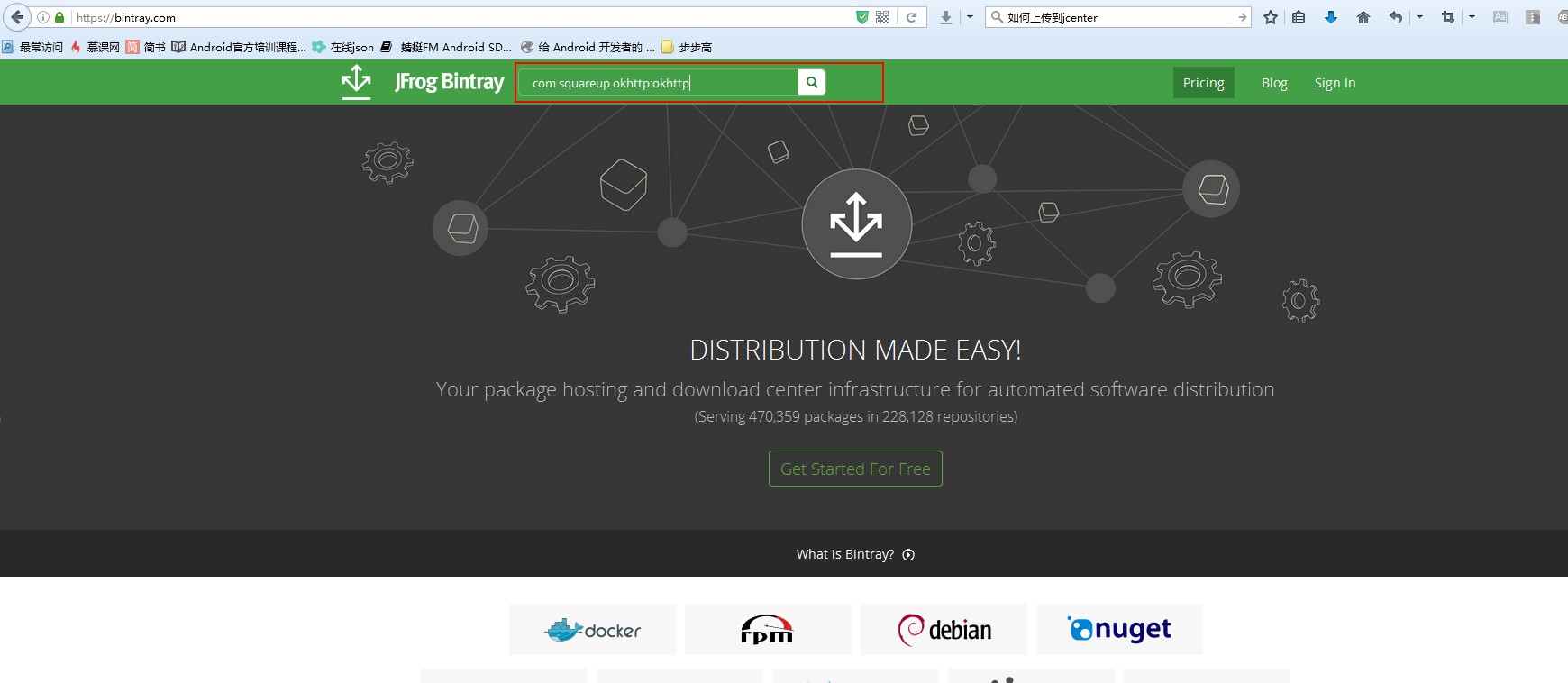1568x683 pixels.
Task: Click Sign In in the header
Action: coord(1335,83)
